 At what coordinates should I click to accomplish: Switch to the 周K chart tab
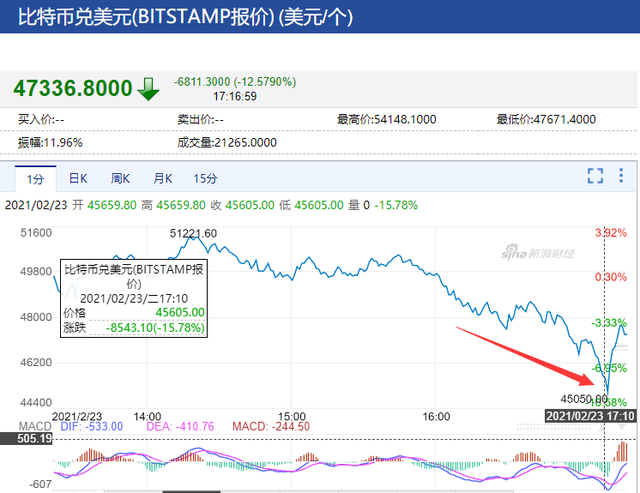pyautogui.click(x=120, y=178)
